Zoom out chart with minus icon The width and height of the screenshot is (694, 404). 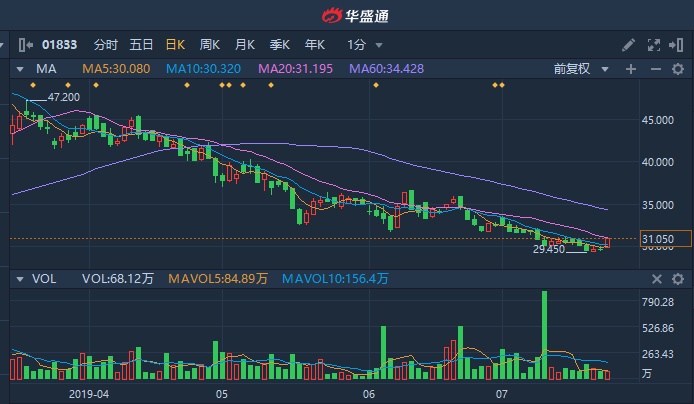[655, 69]
